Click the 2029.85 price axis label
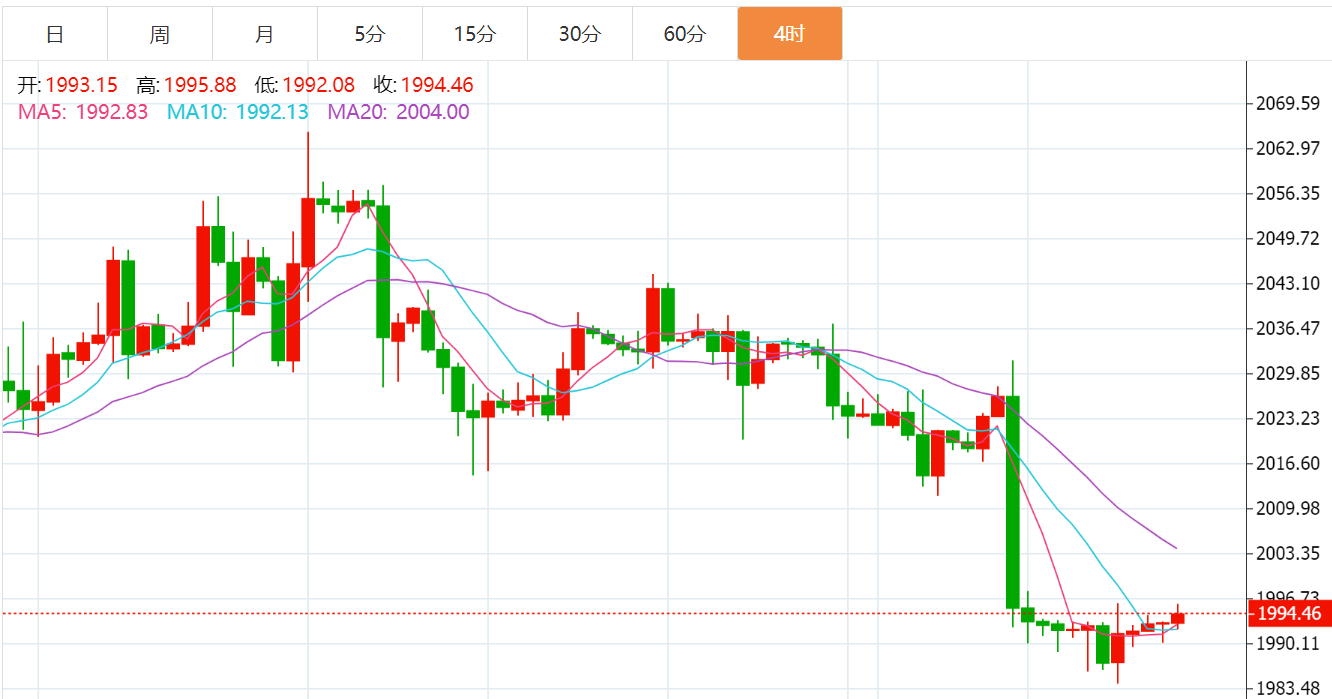 pyautogui.click(x=1288, y=374)
